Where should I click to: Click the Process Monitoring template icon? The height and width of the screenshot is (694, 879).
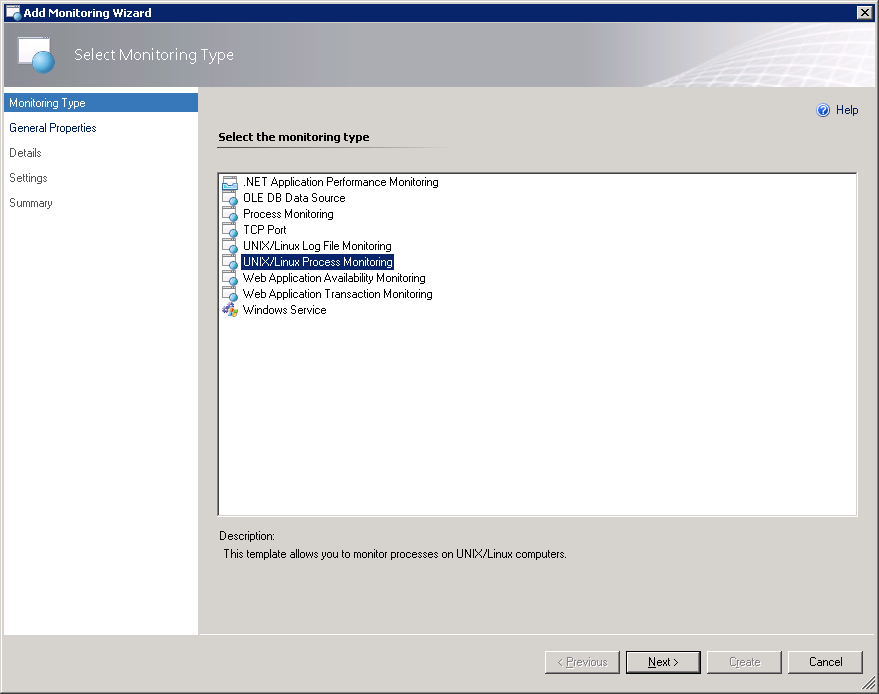click(x=230, y=215)
